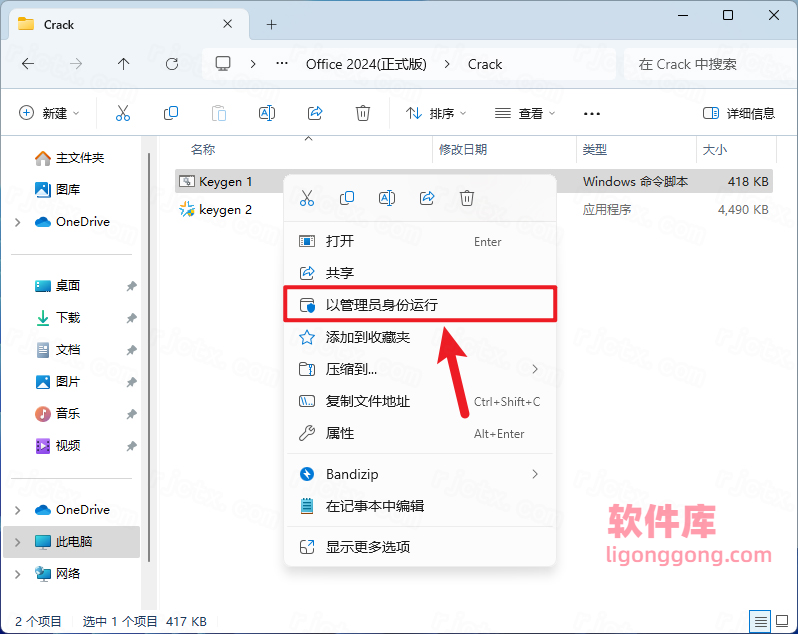This screenshot has width=798, height=634.
Task: Click the Rename icon in the toolbar
Action: pyautogui.click(x=267, y=113)
